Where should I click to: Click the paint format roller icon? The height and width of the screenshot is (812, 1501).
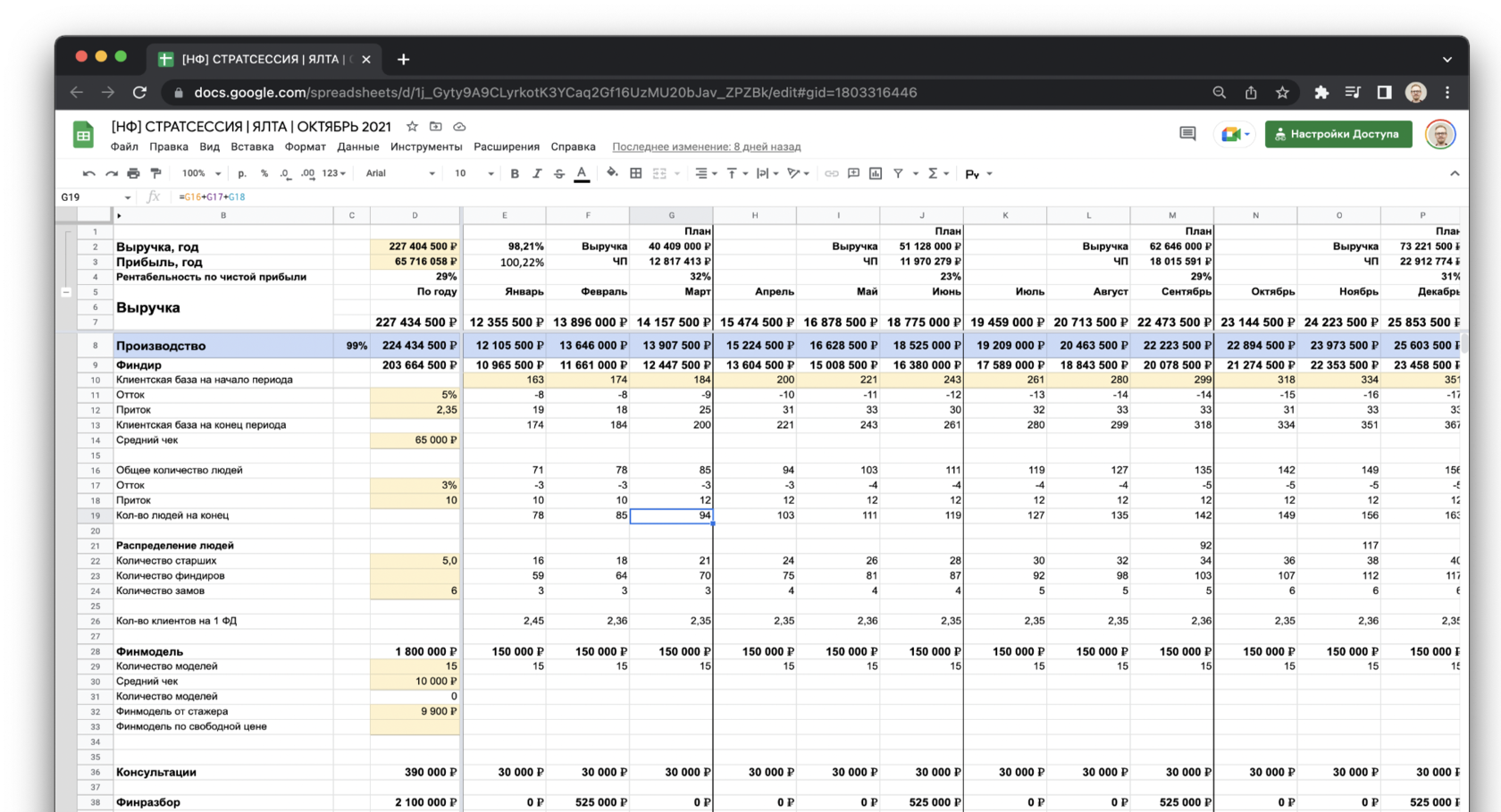tap(155, 173)
